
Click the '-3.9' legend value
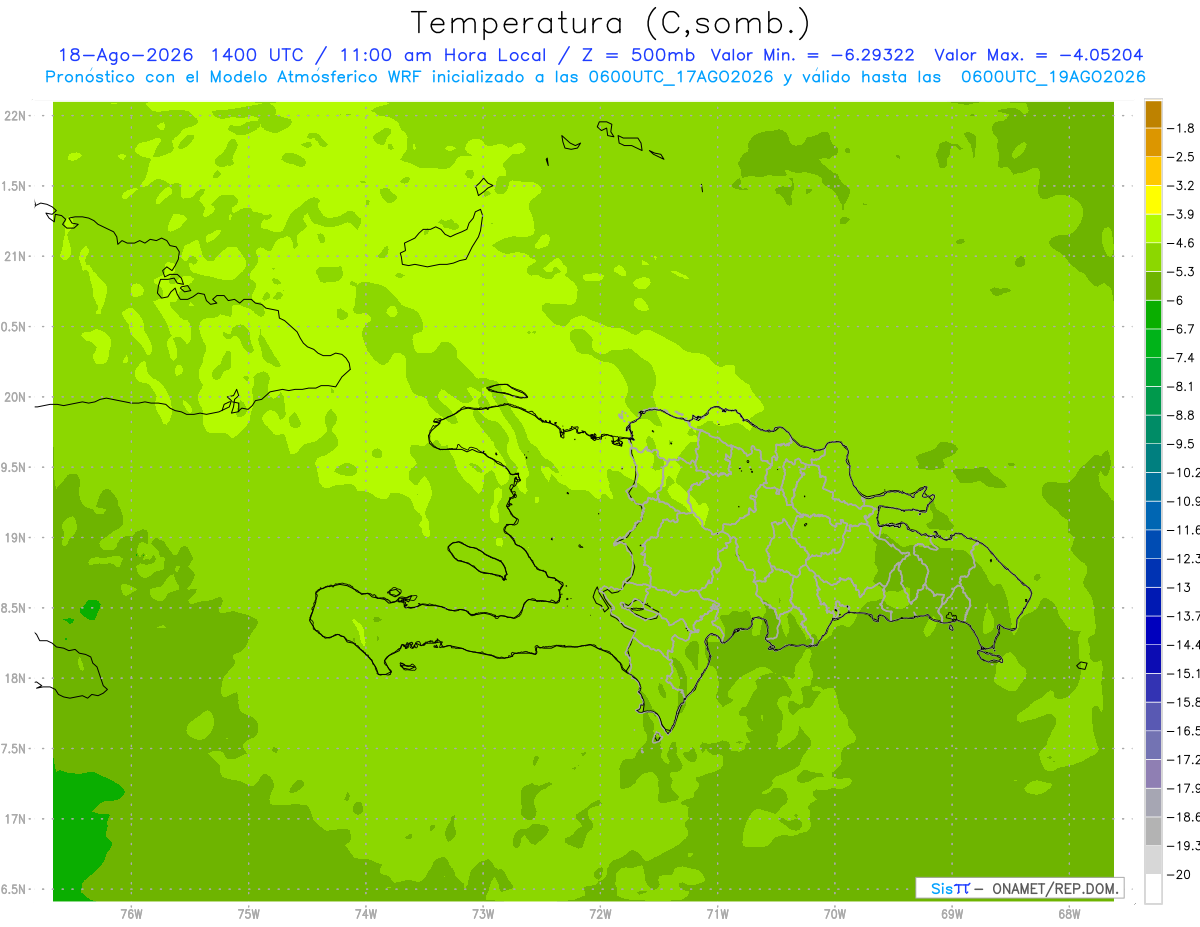1182,214
